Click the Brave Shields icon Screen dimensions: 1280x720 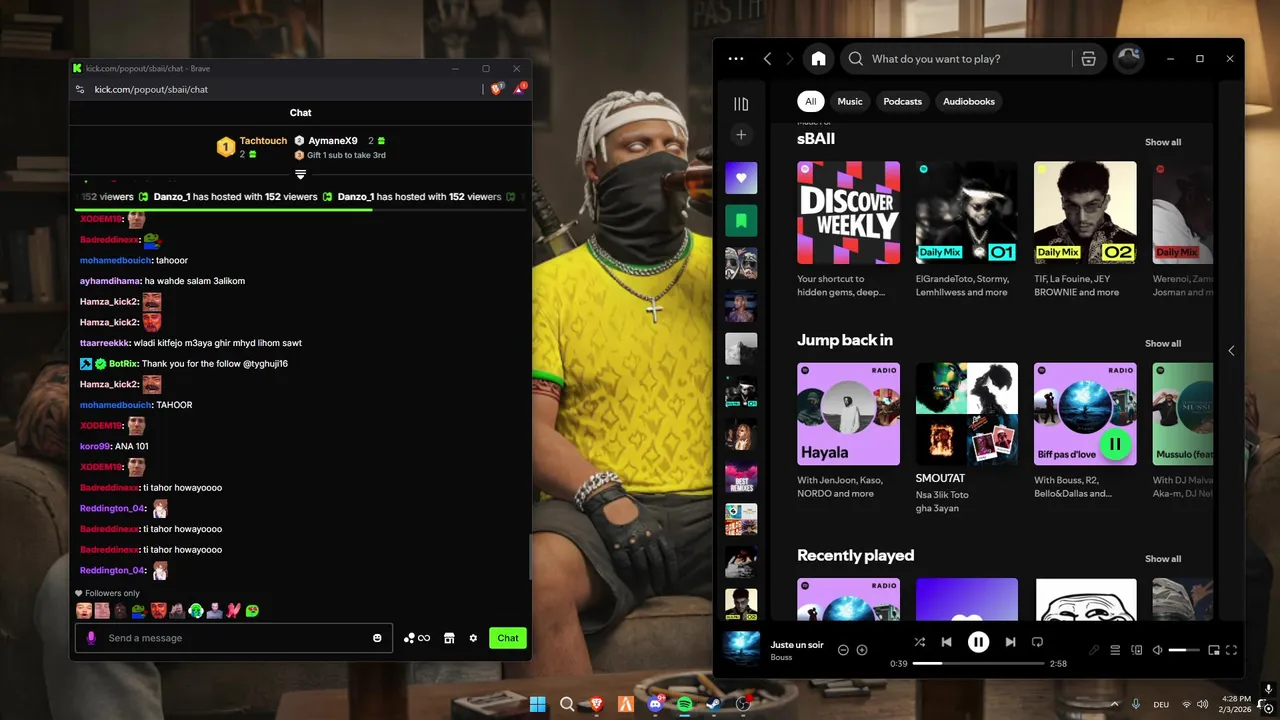(x=496, y=89)
